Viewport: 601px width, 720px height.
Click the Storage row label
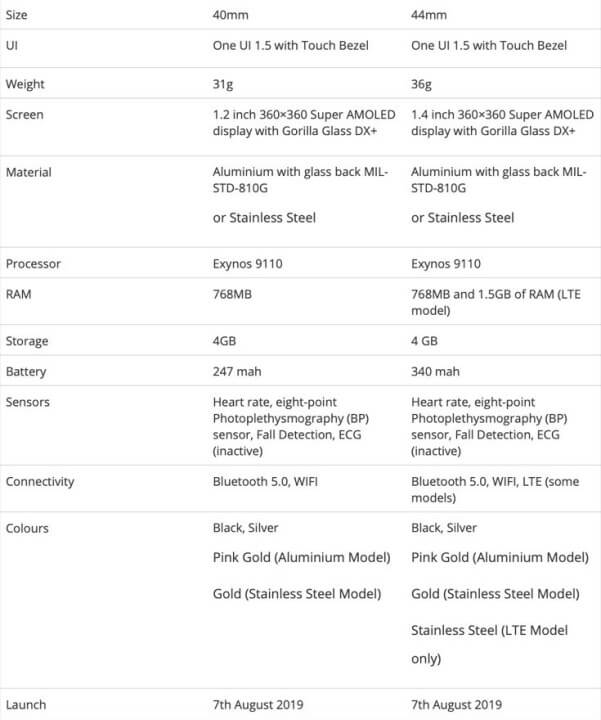[27, 341]
